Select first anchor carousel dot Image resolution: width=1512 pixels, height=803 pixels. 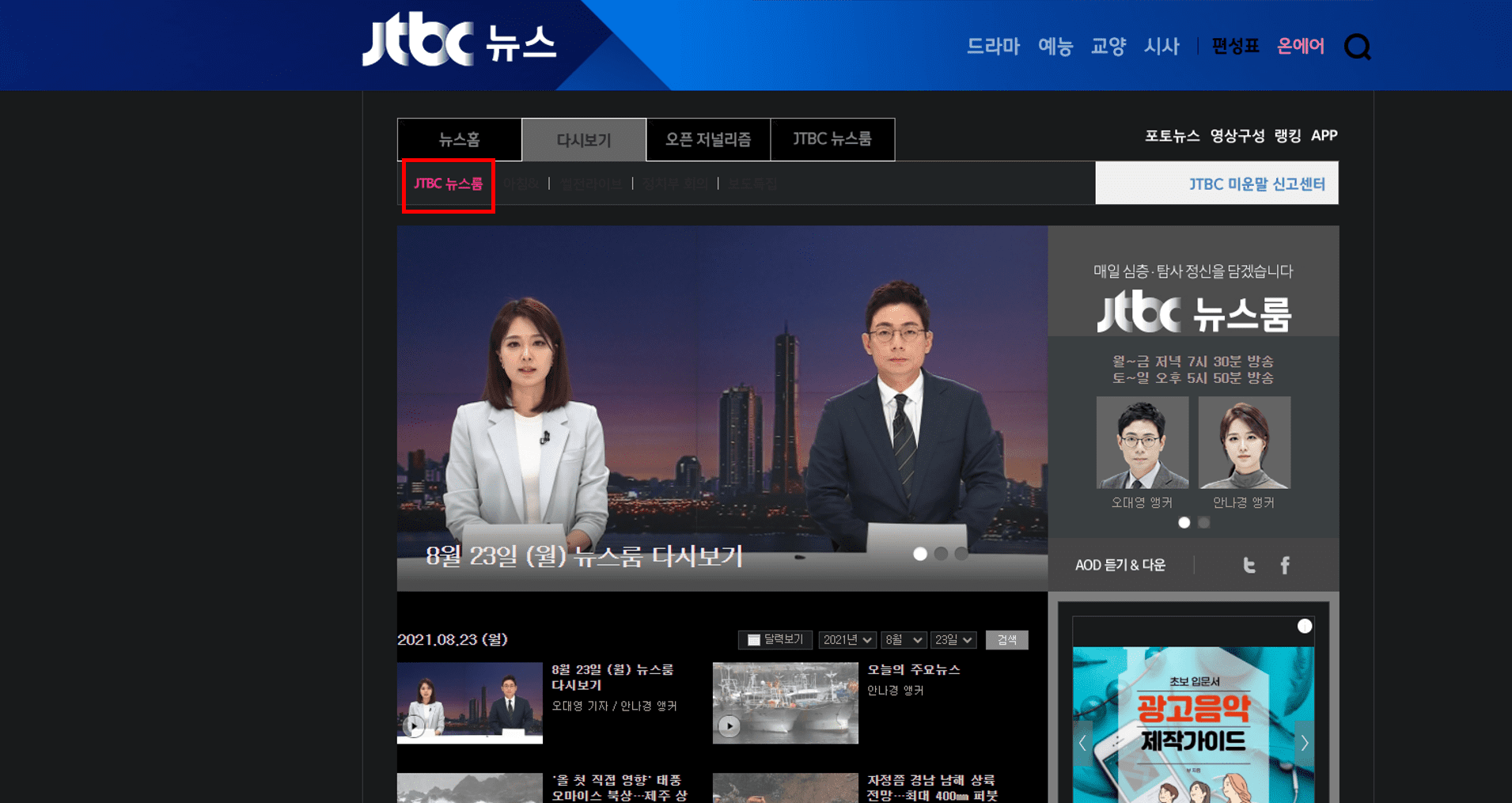pos(1184,522)
